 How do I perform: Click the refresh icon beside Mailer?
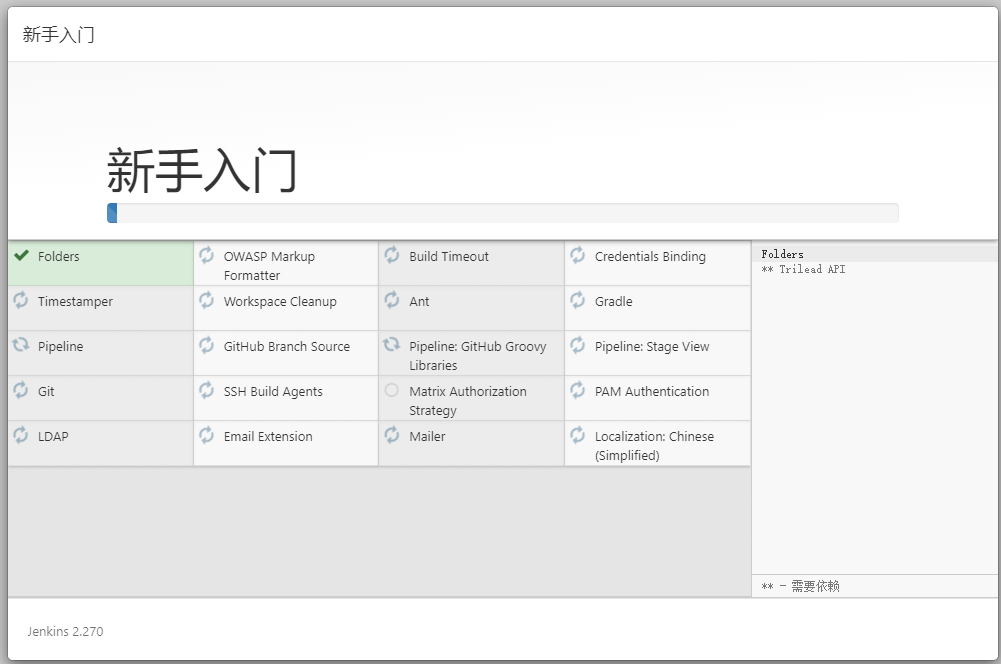click(x=392, y=436)
